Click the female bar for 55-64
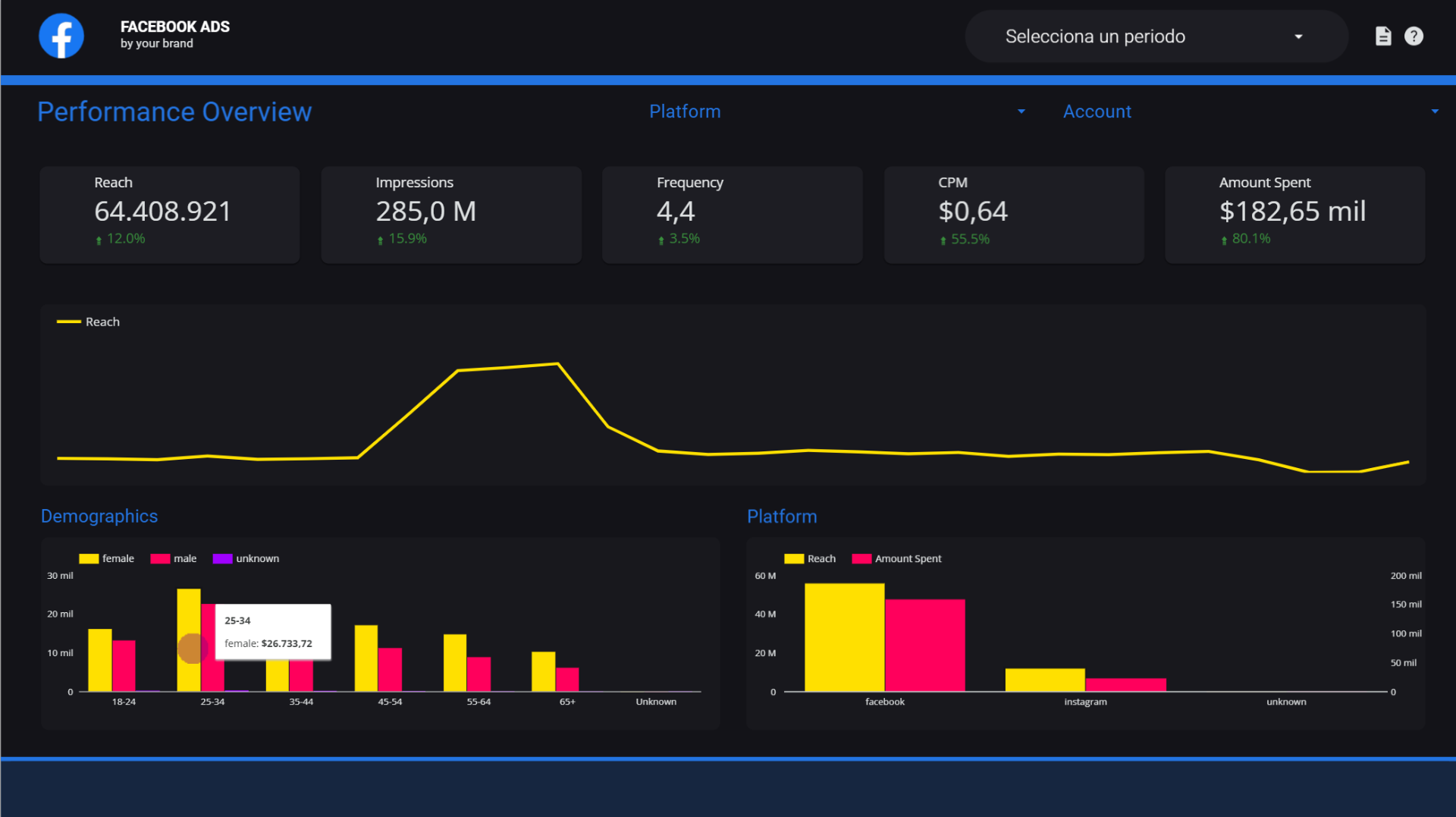 tap(455, 662)
